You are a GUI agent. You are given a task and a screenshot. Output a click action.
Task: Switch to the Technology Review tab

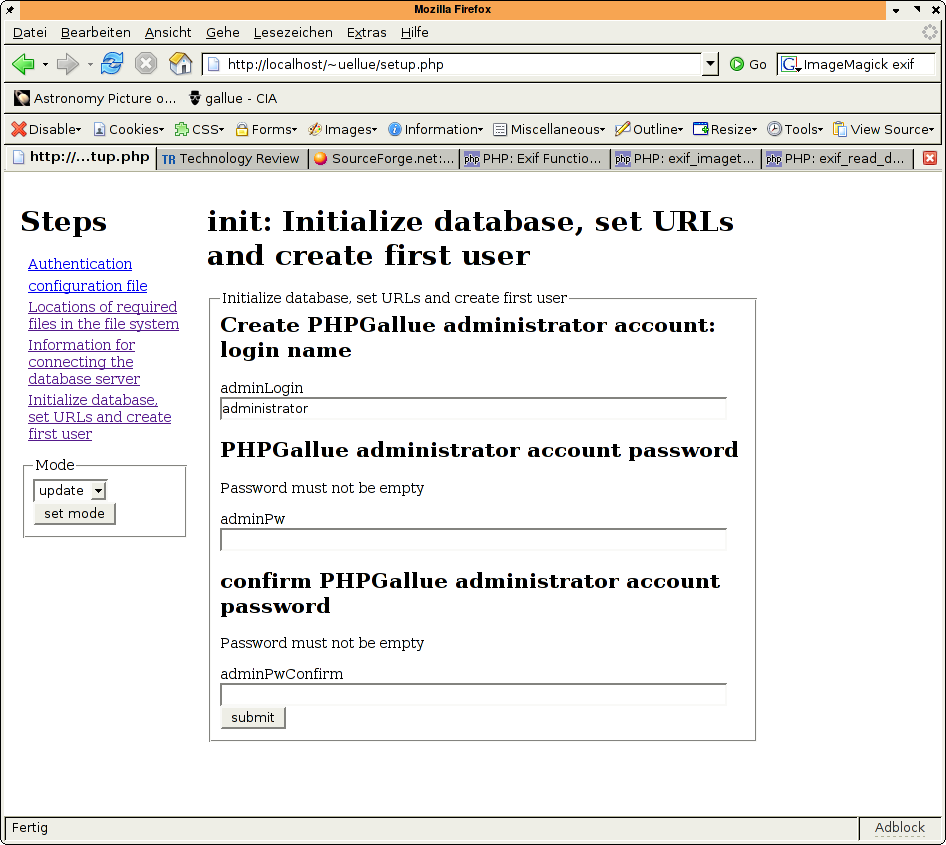pyautogui.click(x=231, y=158)
